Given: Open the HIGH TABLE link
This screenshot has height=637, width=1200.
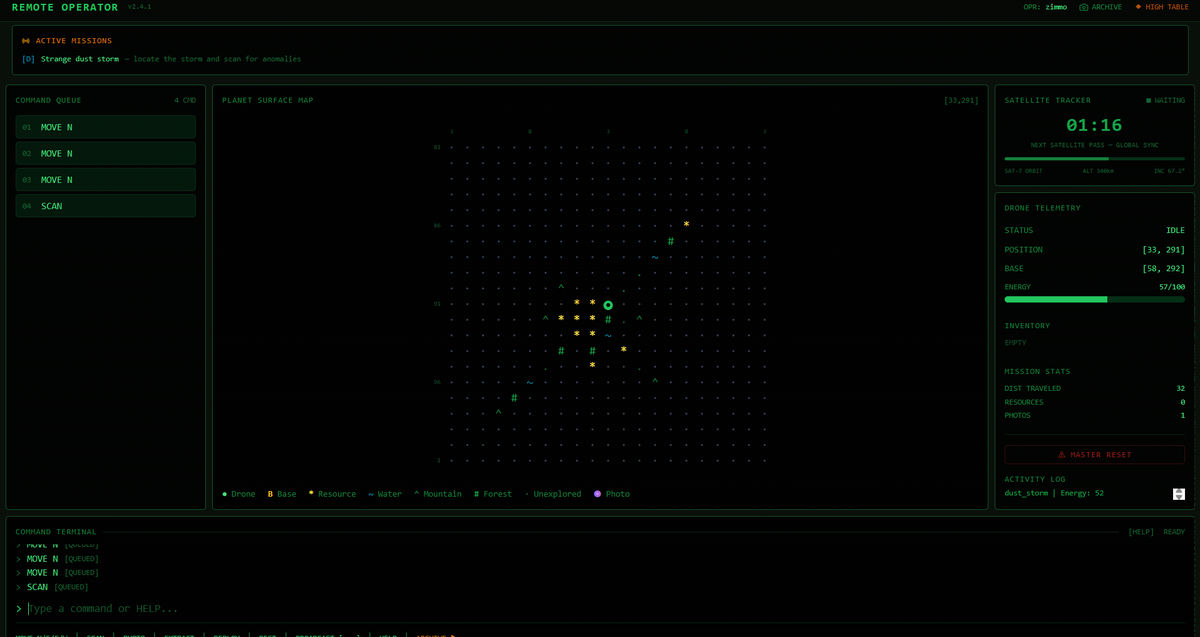Looking at the screenshot, I should point(1161,7).
